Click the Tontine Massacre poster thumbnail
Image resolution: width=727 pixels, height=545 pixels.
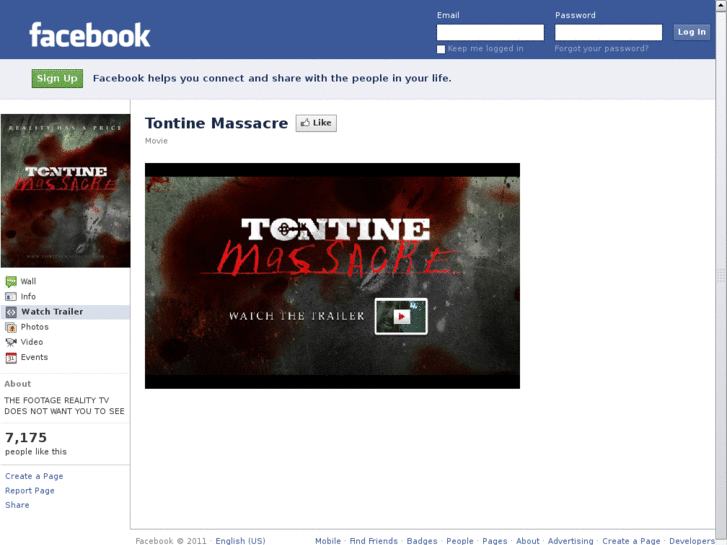65,191
